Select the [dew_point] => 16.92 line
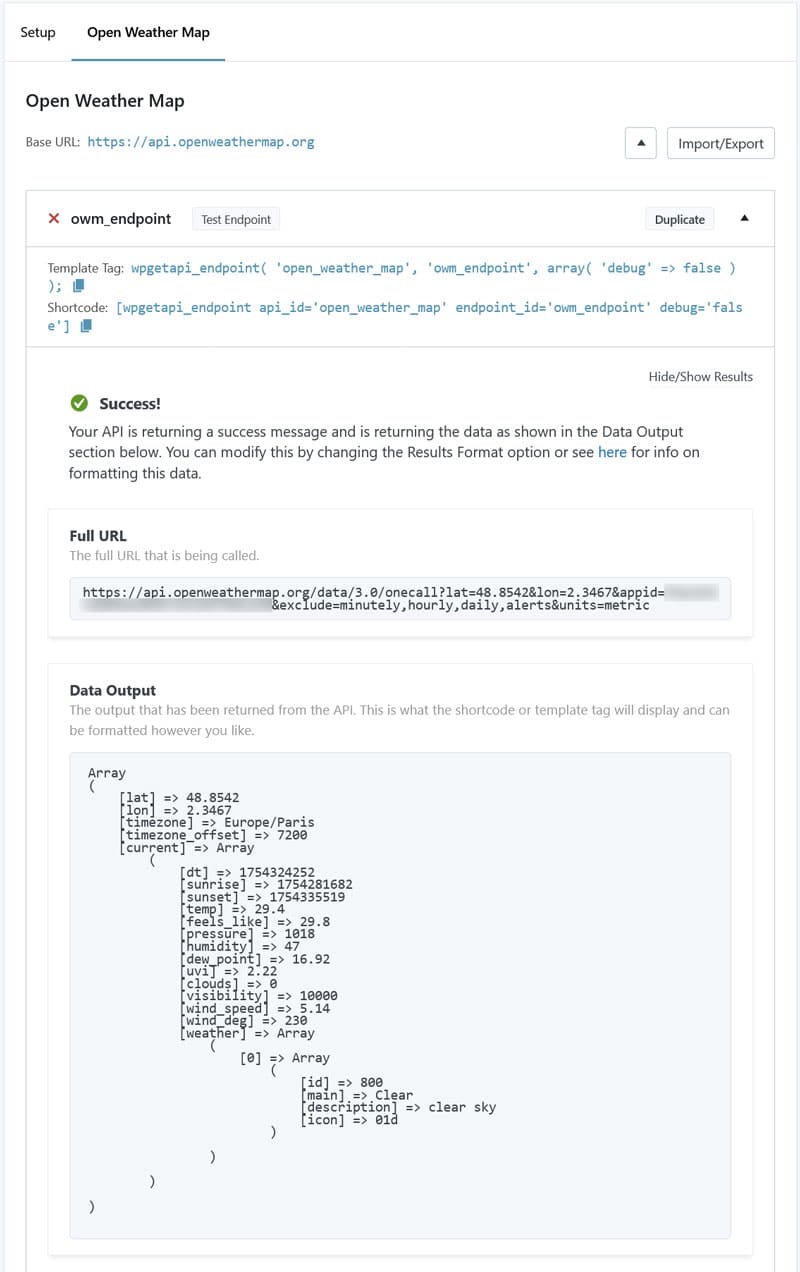The image size is (800, 1272). tap(254, 958)
